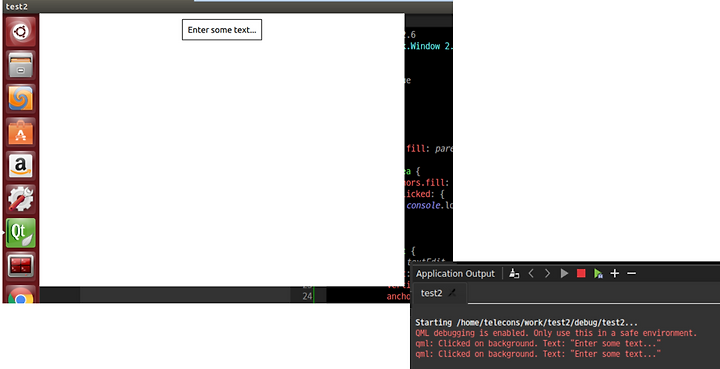Go to the previous item in Application Output

tap(531, 274)
